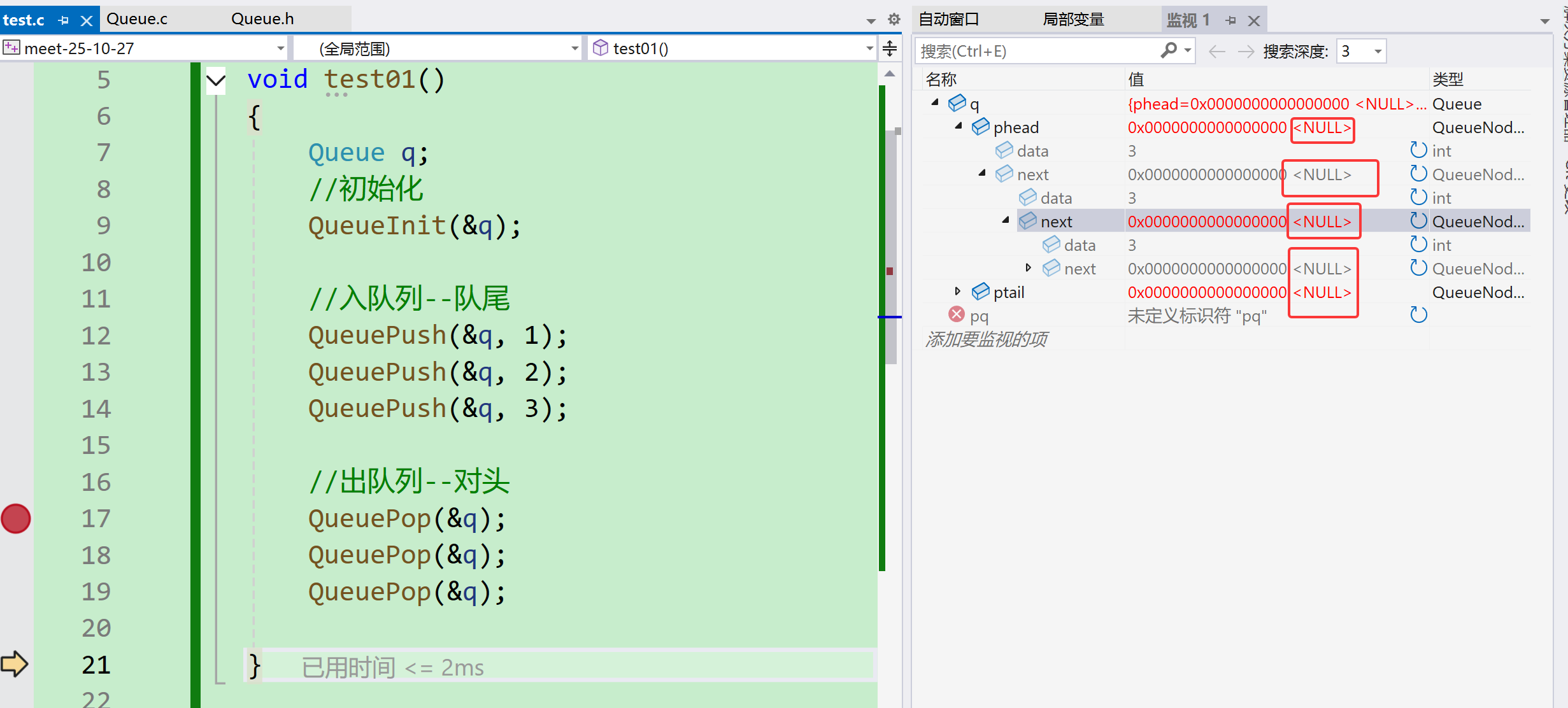Refresh the phead data value

pyautogui.click(x=1418, y=150)
